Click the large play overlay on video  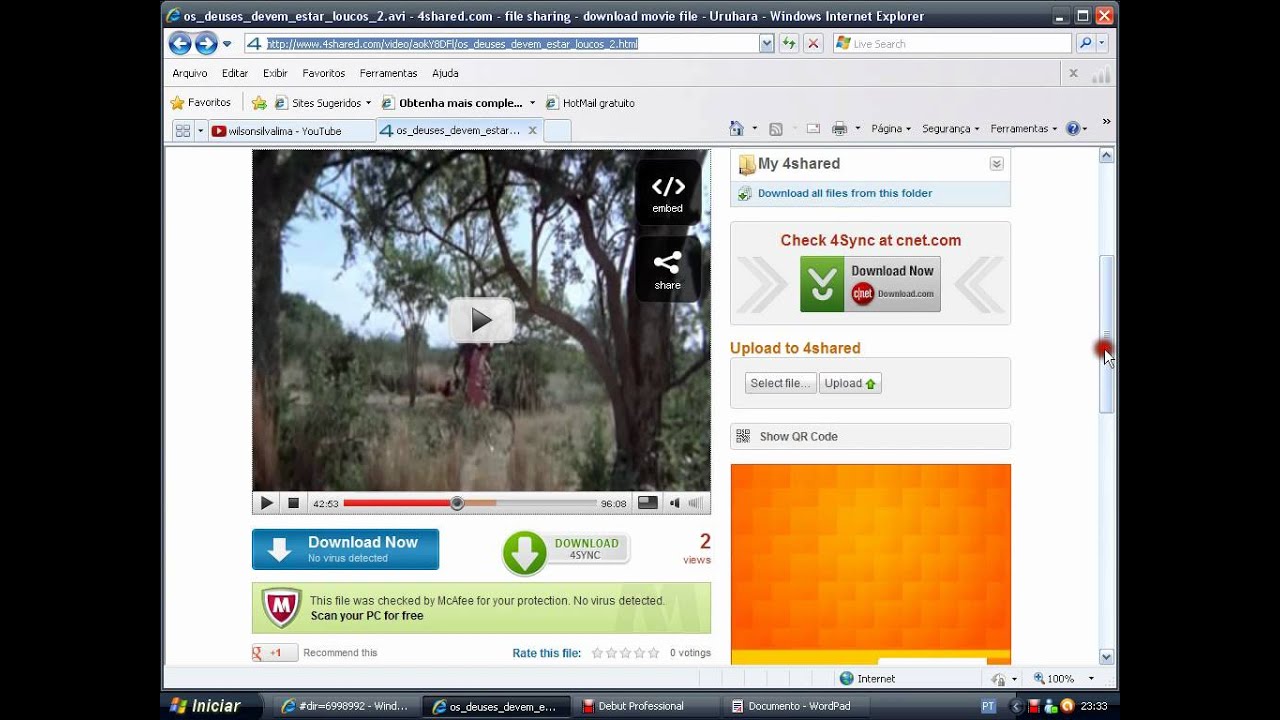point(481,320)
